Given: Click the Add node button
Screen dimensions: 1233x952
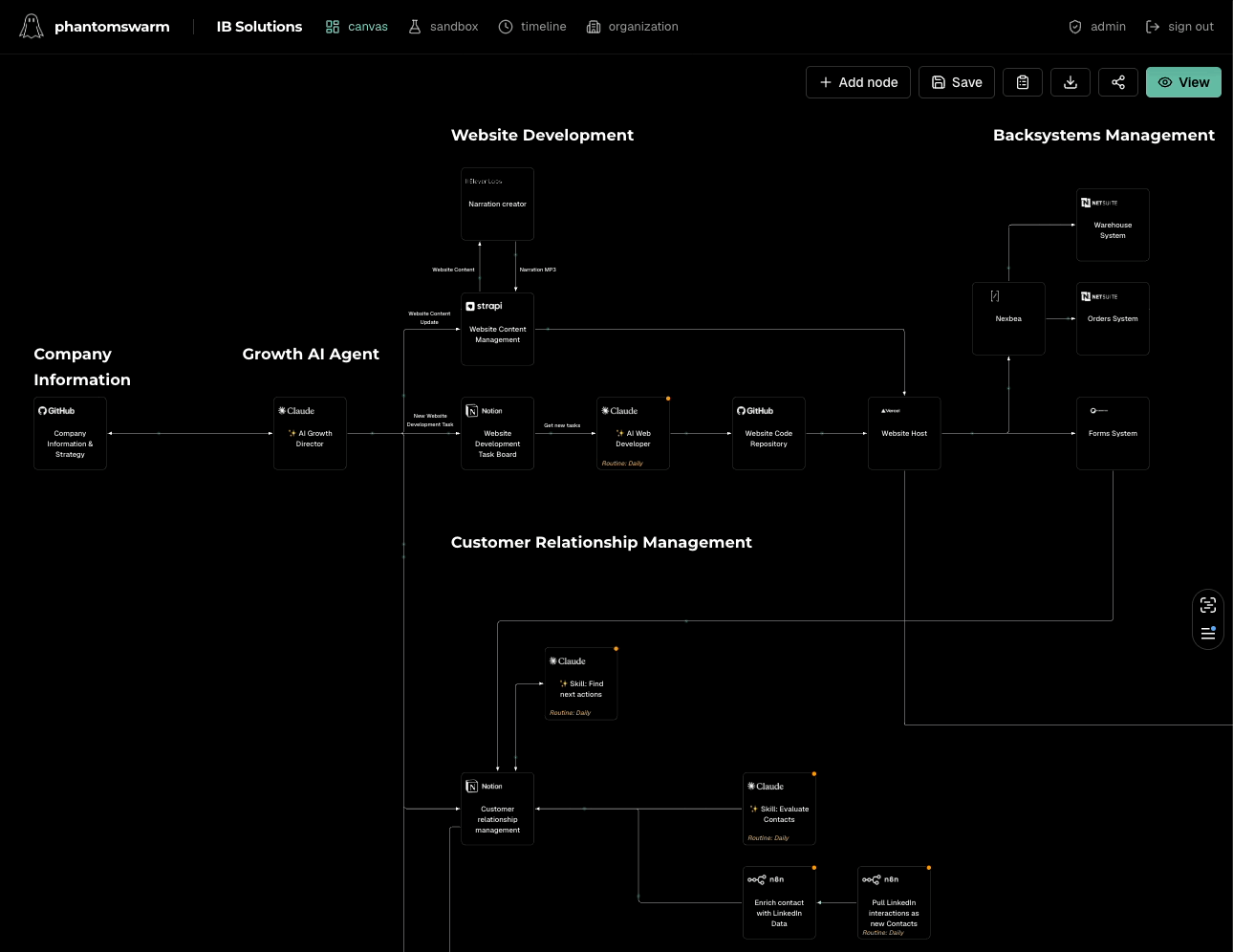Looking at the screenshot, I should tap(858, 82).
